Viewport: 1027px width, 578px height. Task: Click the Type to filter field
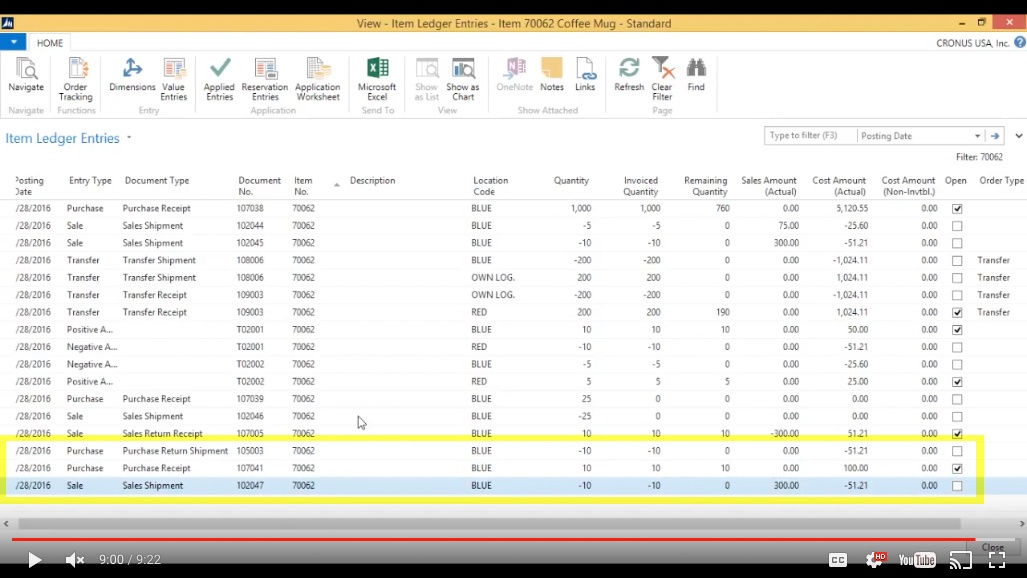[810, 136]
